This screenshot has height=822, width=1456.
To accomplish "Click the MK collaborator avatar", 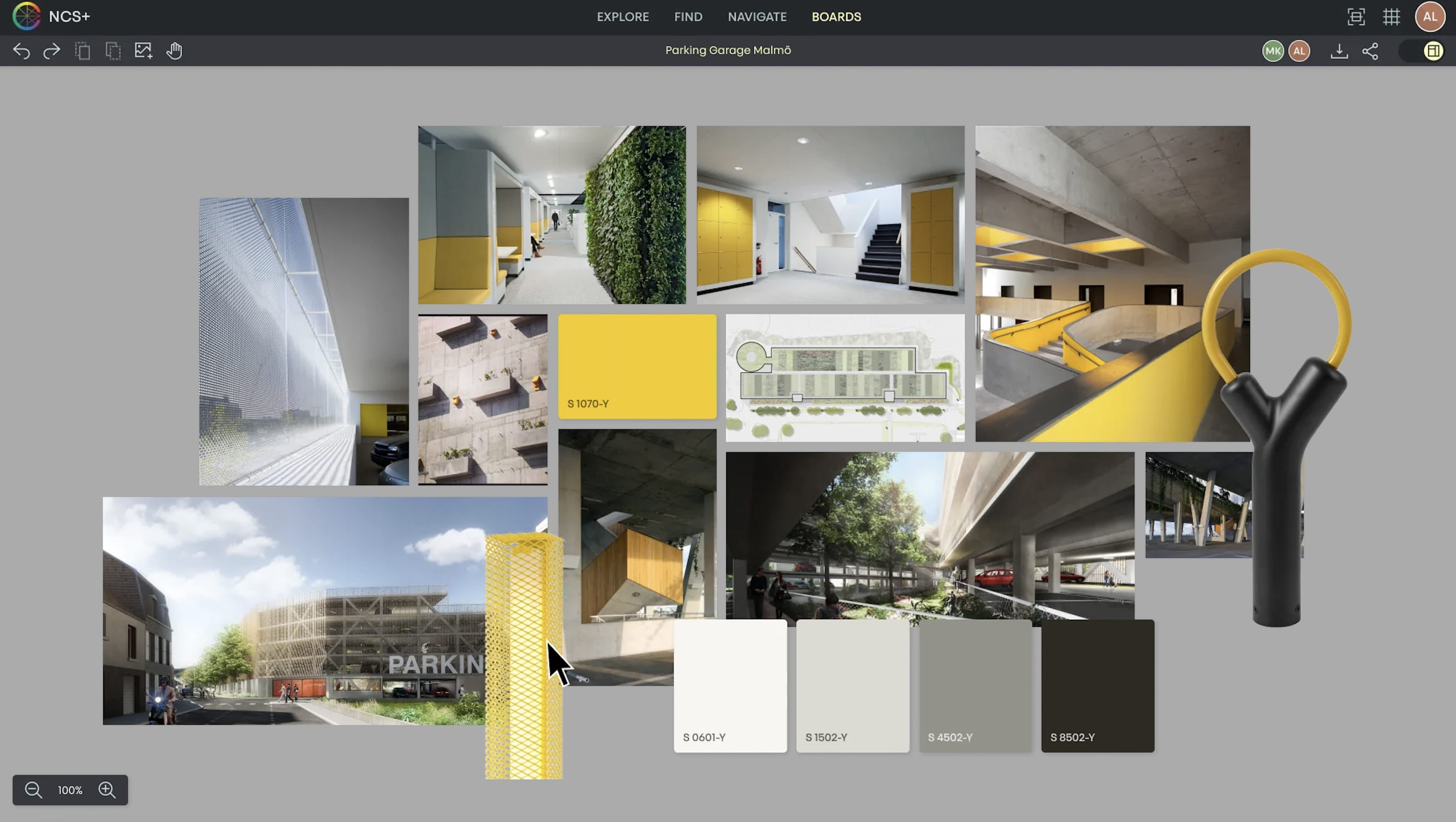I will pyautogui.click(x=1273, y=51).
